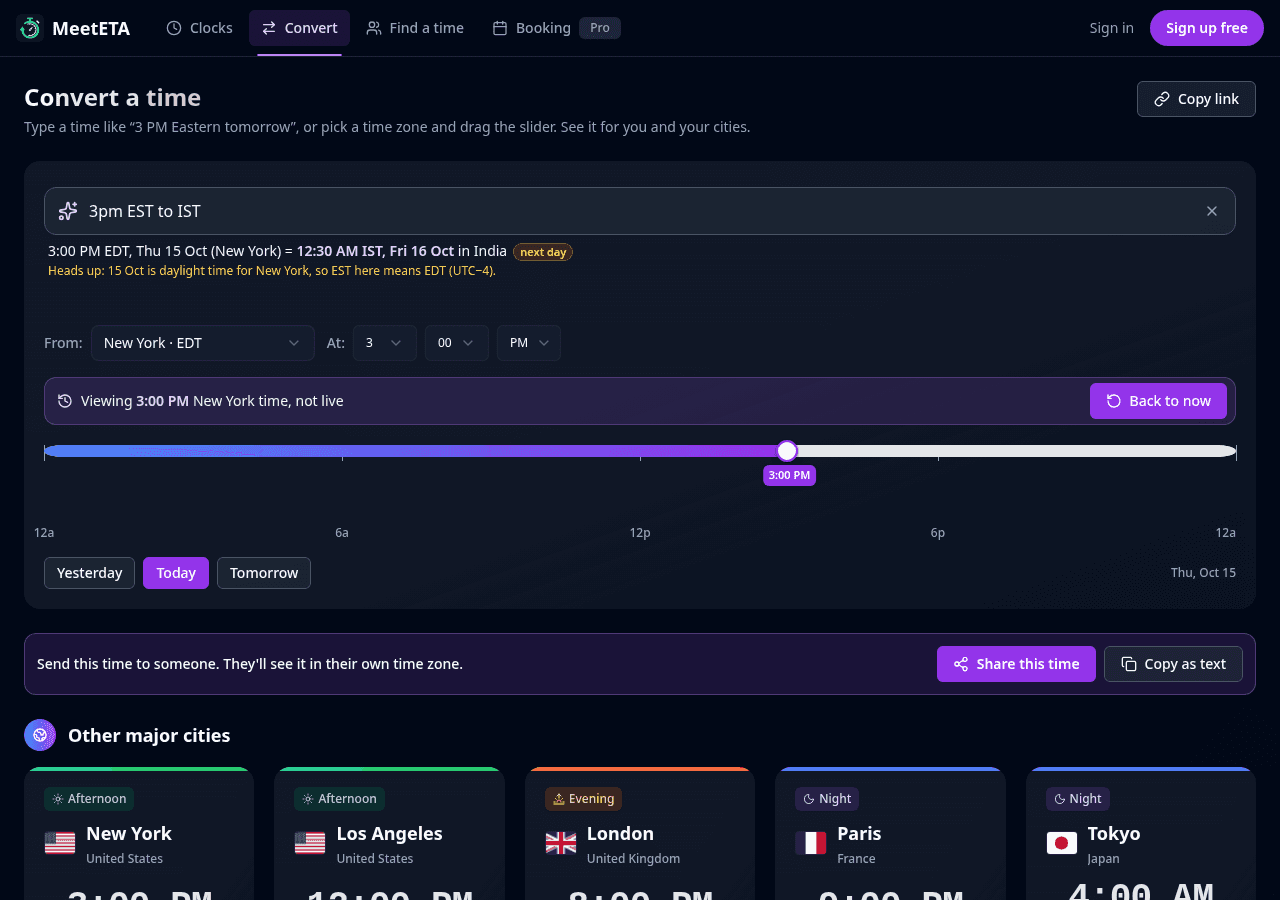The width and height of the screenshot is (1280, 900).
Task: Go to the Find a time tab
Action: coord(415,28)
